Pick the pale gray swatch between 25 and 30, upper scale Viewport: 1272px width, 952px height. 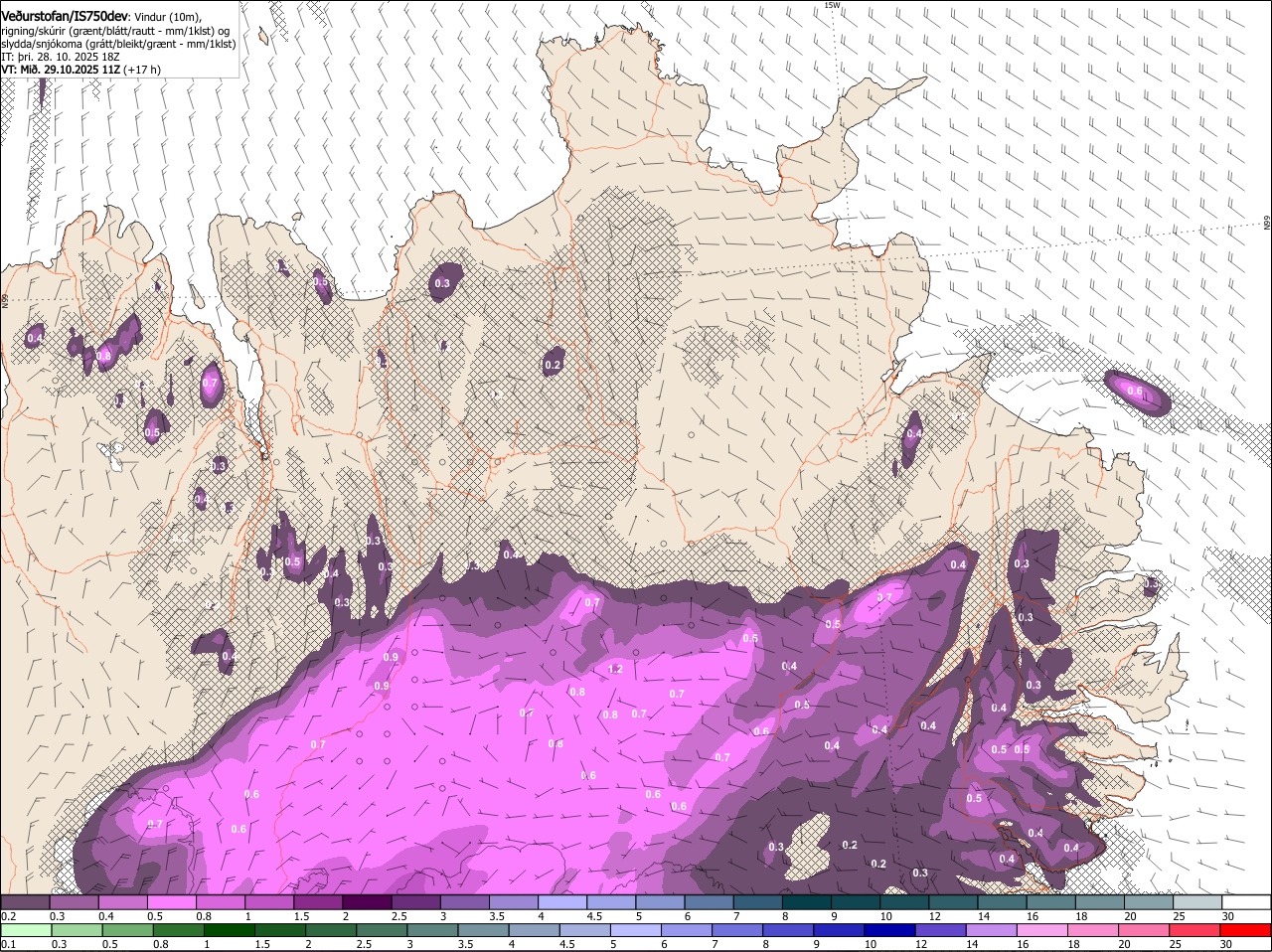pyautogui.click(x=1198, y=902)
